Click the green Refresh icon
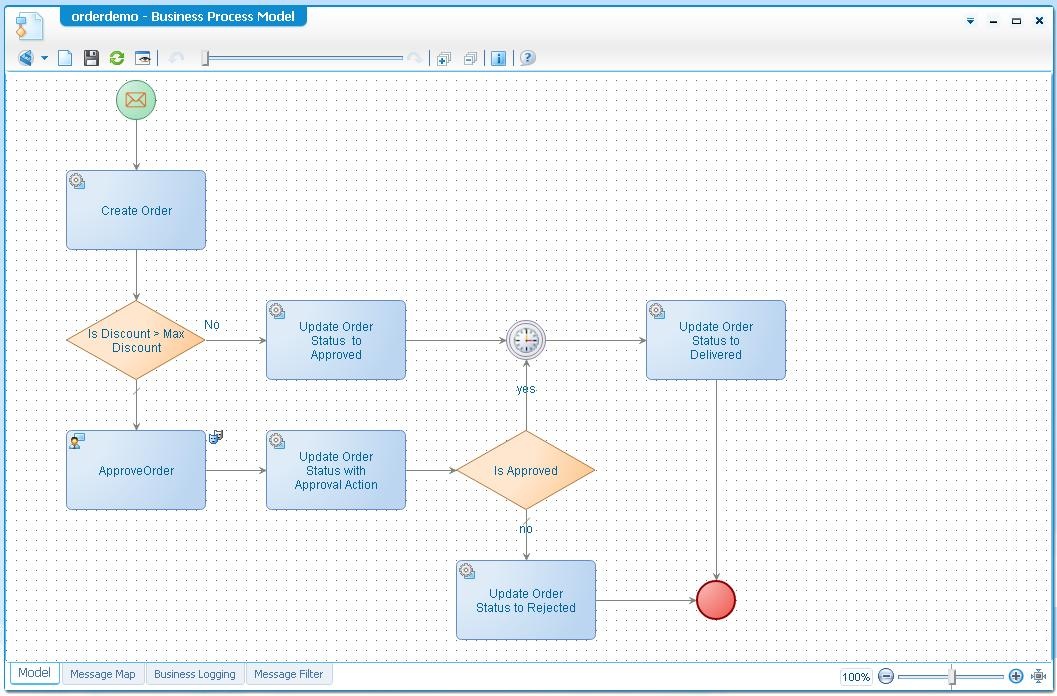This screenshot has height=696, width=1057. point(117,58)
